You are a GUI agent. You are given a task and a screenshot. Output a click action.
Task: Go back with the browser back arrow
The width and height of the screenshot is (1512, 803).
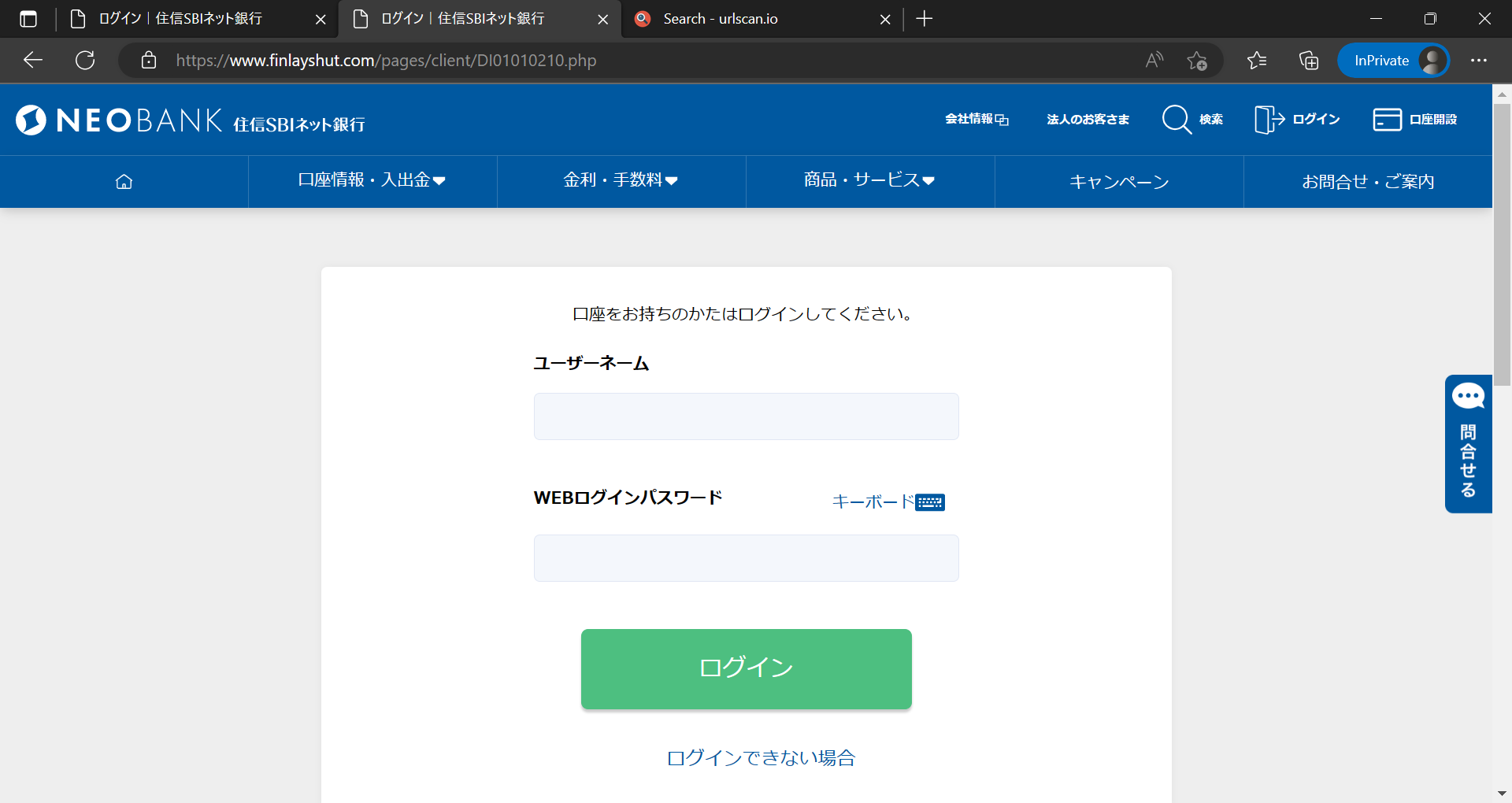pyautogui.click(x=33, y=60)
